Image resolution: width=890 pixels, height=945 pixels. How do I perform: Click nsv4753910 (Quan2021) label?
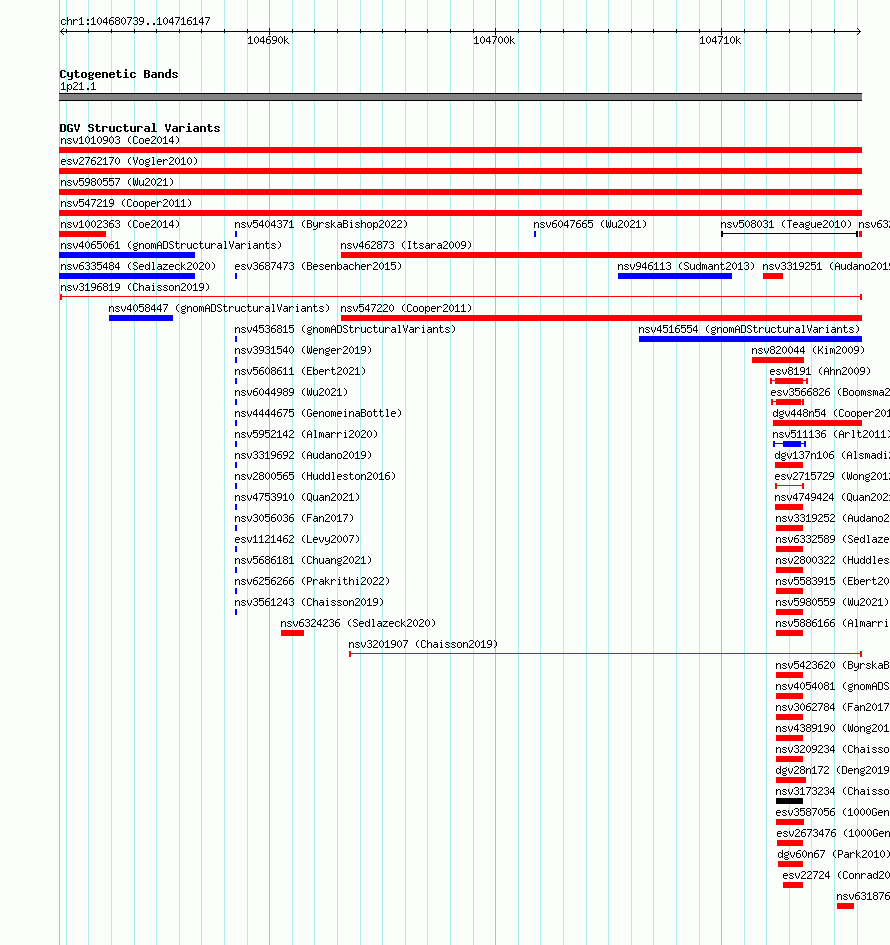coord(297,497)
